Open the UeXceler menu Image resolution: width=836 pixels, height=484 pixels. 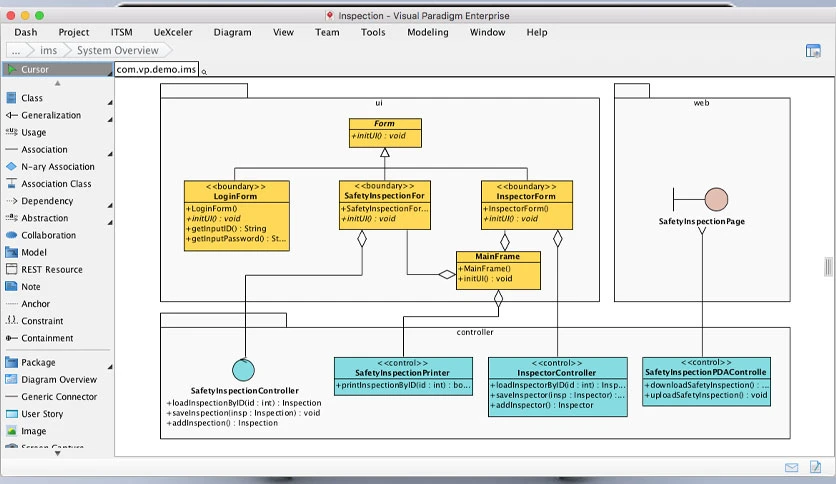pos(173,32)
